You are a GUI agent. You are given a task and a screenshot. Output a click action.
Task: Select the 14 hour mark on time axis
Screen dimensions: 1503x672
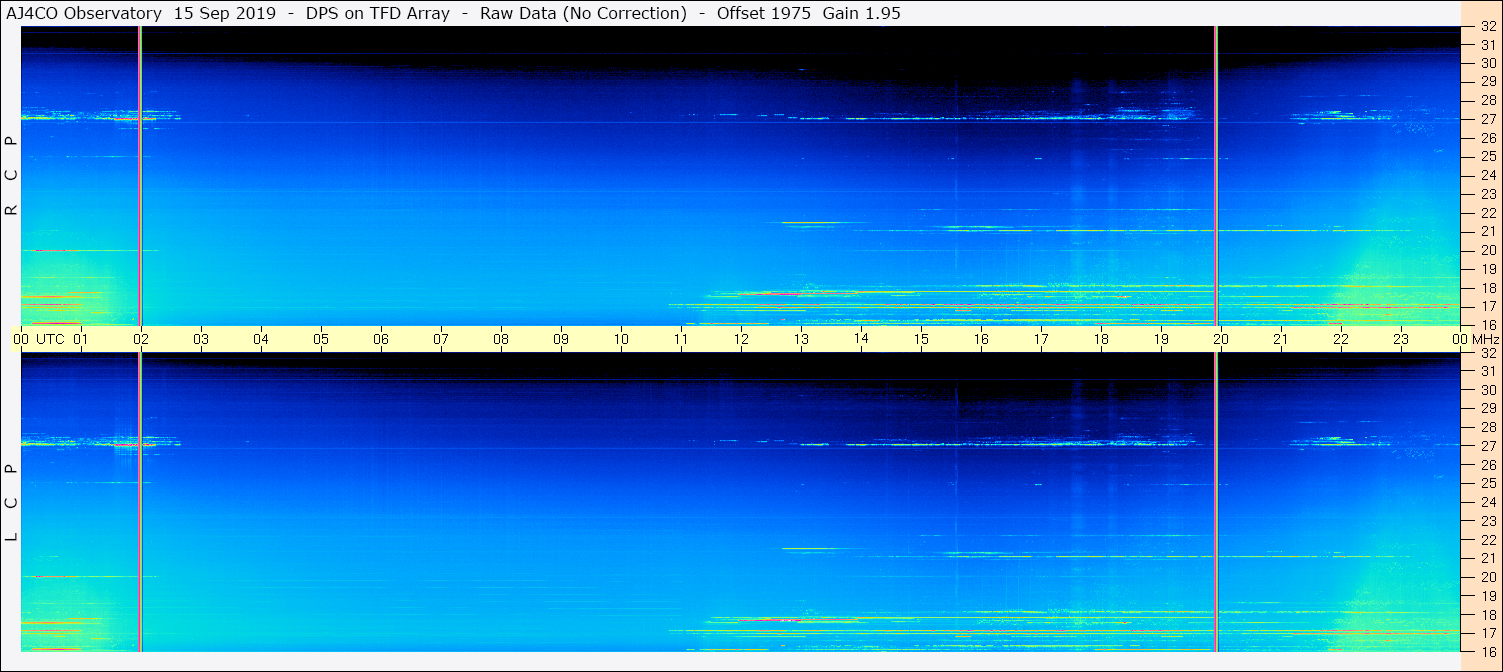pyautogui.click(x=861, y=339)
